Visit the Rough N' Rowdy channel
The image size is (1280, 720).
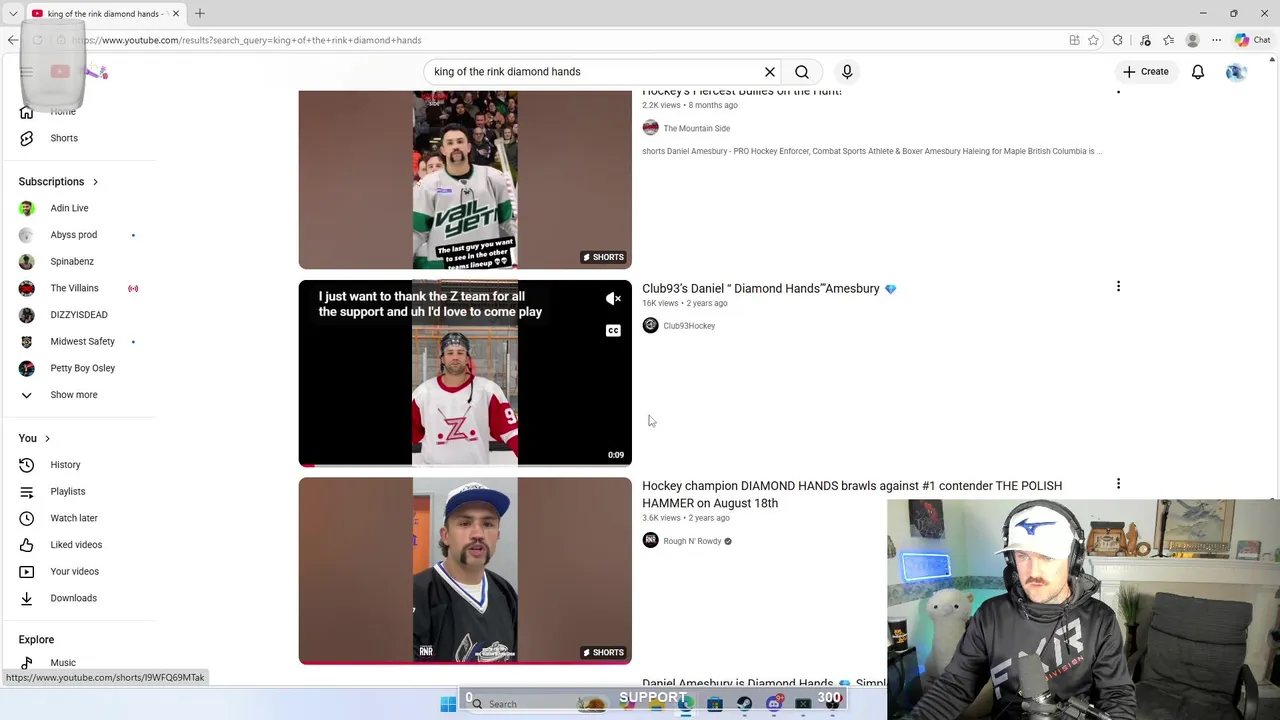click(692, 541)
